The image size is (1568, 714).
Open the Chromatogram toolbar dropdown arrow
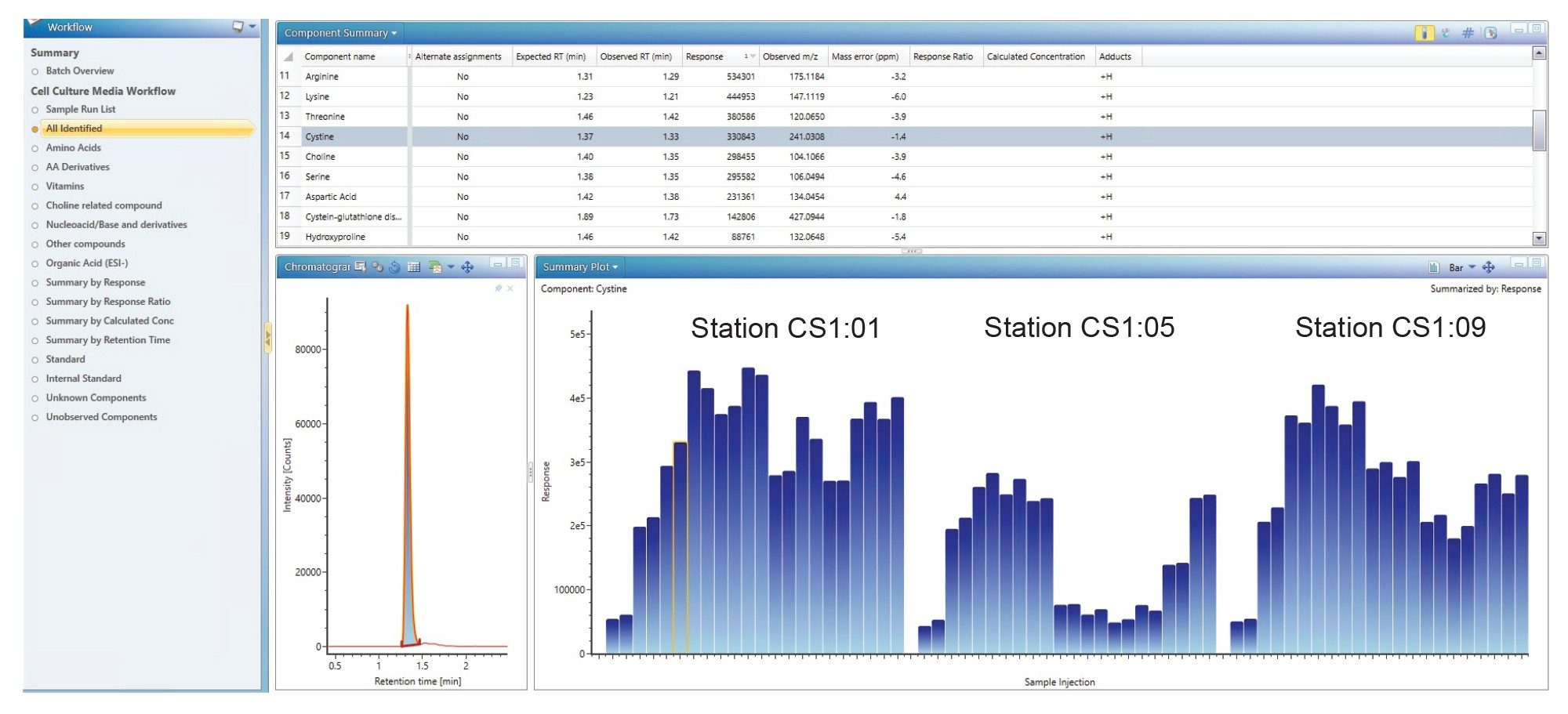coord(451,267)
